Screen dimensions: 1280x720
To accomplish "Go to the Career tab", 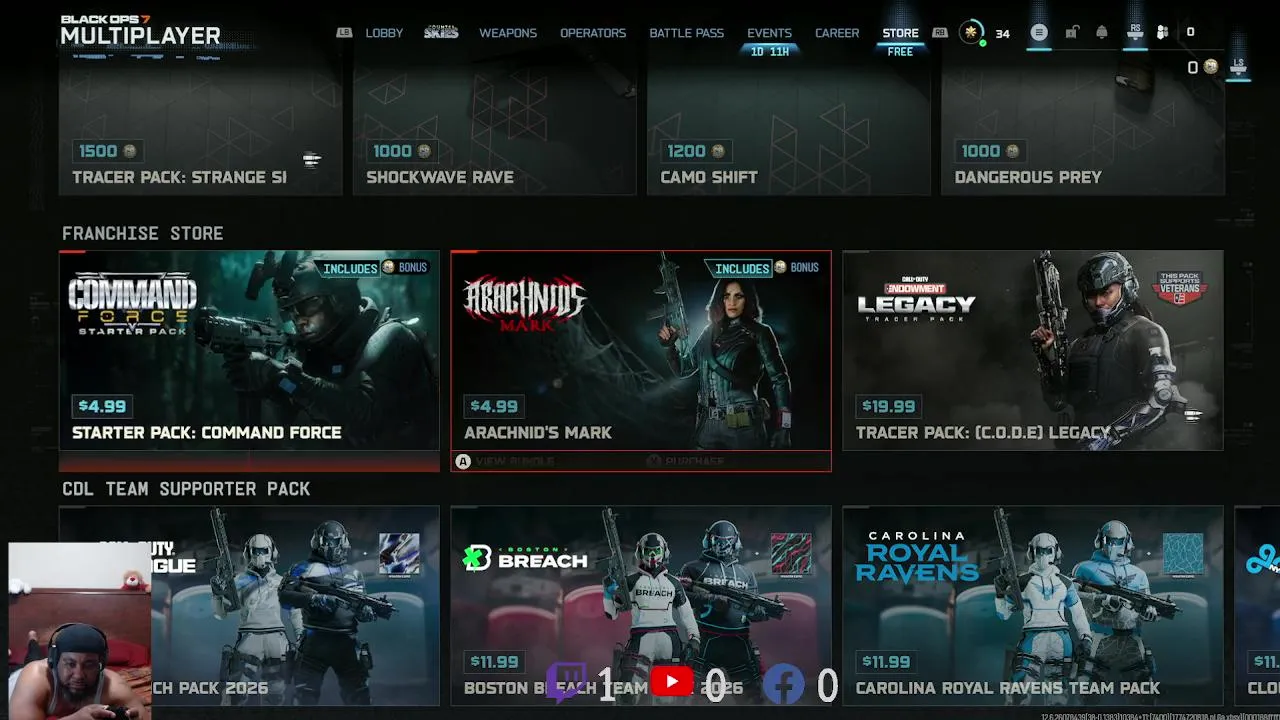I will point(837,33).
